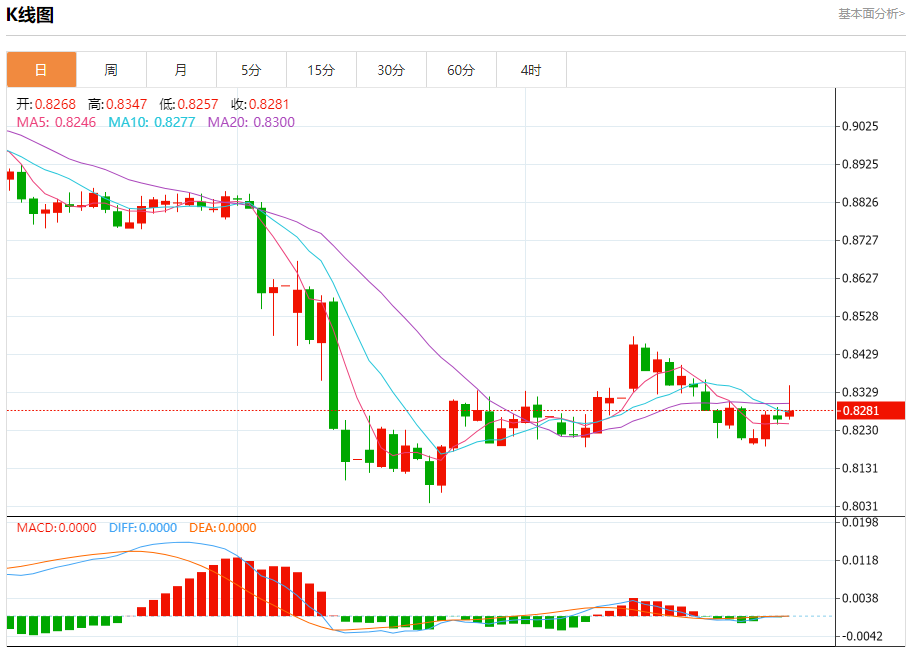Click the MA5: 0.8246 label
This screenshot has height=647, width=911.
click(56, 122)
